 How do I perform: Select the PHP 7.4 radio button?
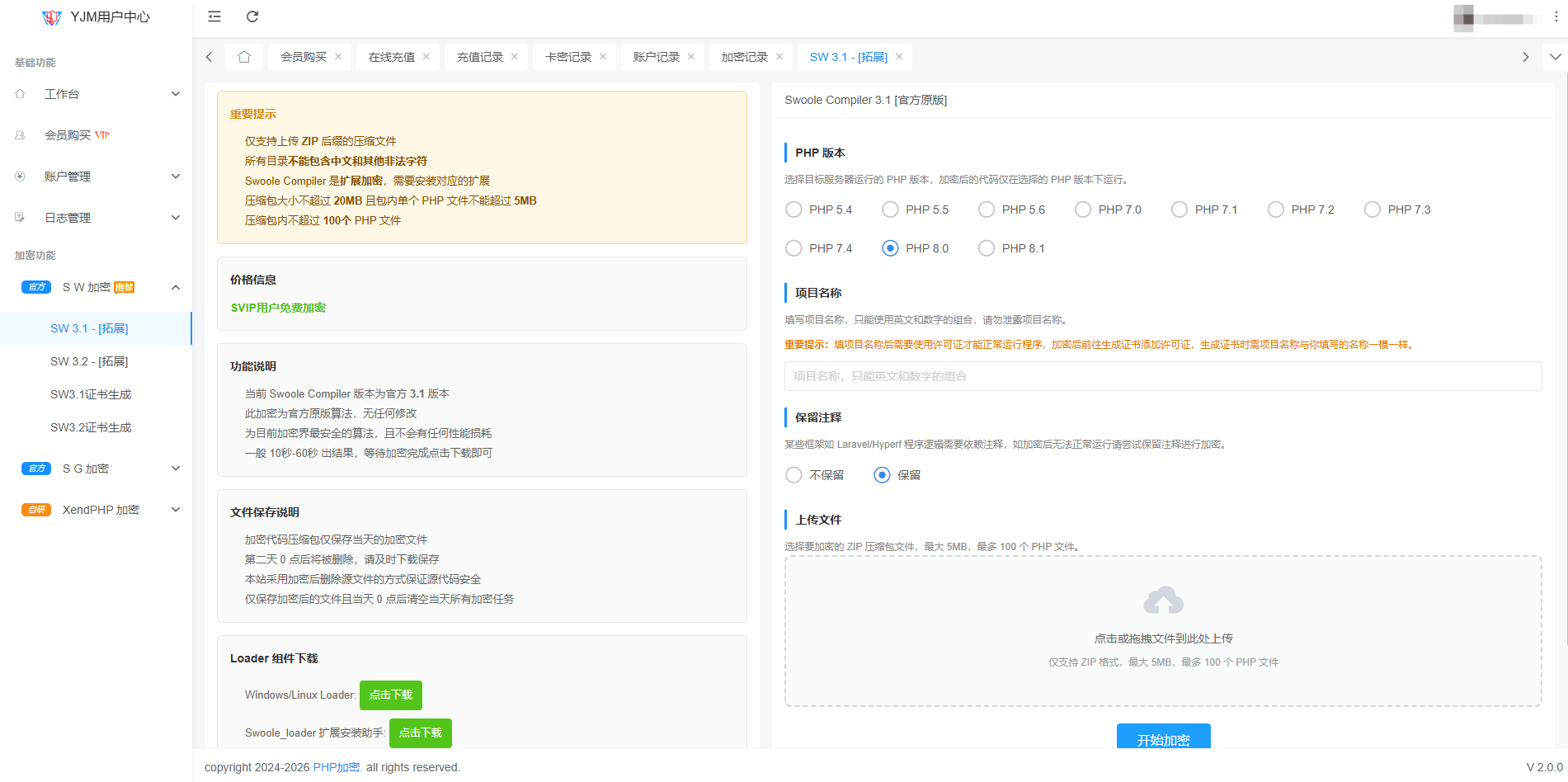793,248
